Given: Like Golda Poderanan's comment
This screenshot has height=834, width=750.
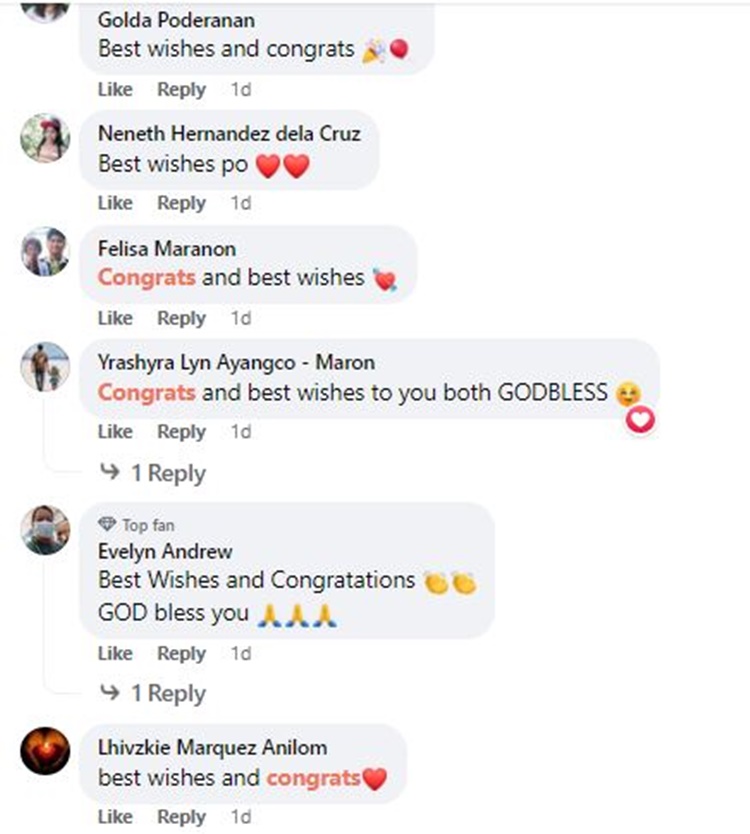Looking at the screenshot, I should (x=115, y=89).
